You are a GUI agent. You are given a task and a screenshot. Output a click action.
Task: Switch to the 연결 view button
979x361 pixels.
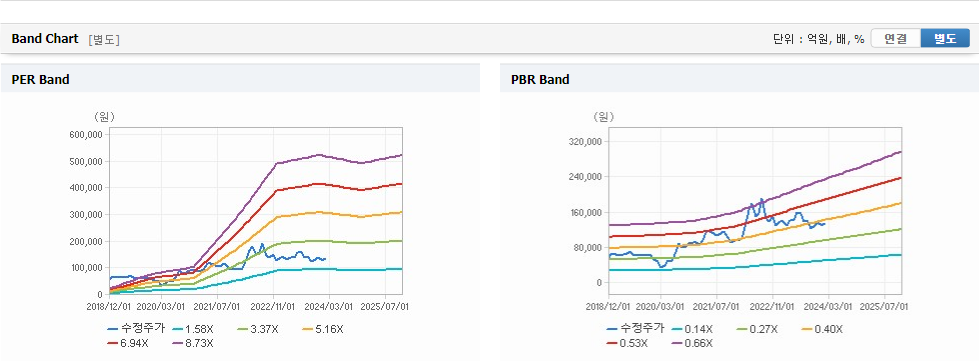click(x=895, y=39)
